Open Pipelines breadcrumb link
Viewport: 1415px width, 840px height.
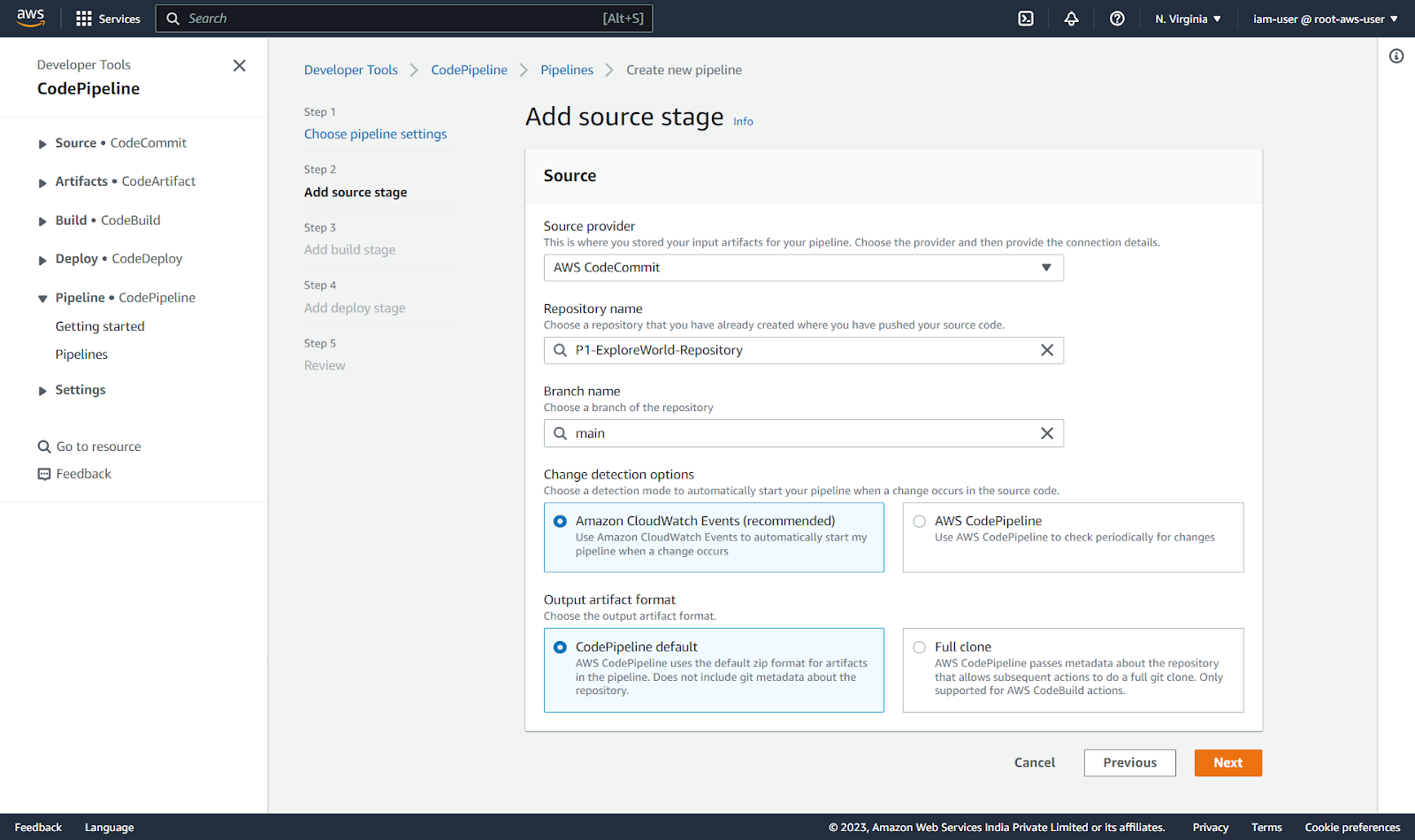pos(567,70)
